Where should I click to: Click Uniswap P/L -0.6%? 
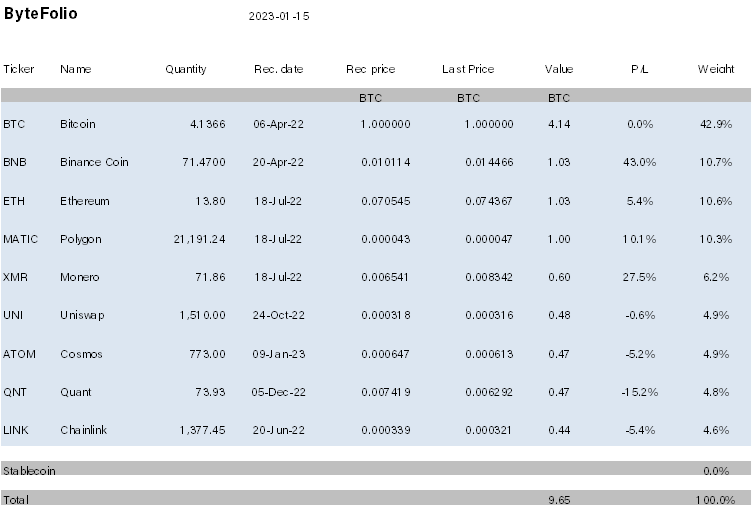click(640, 315)
